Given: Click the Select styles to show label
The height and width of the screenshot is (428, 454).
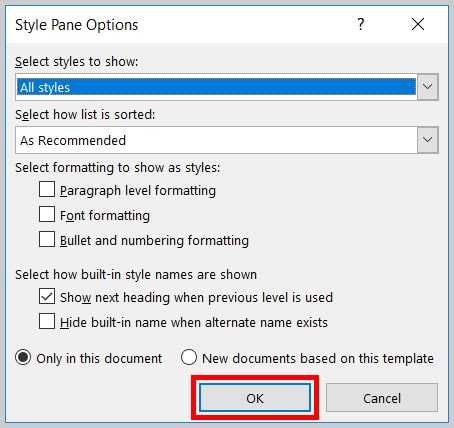Looking at the screenshot, I should (77, 62).
